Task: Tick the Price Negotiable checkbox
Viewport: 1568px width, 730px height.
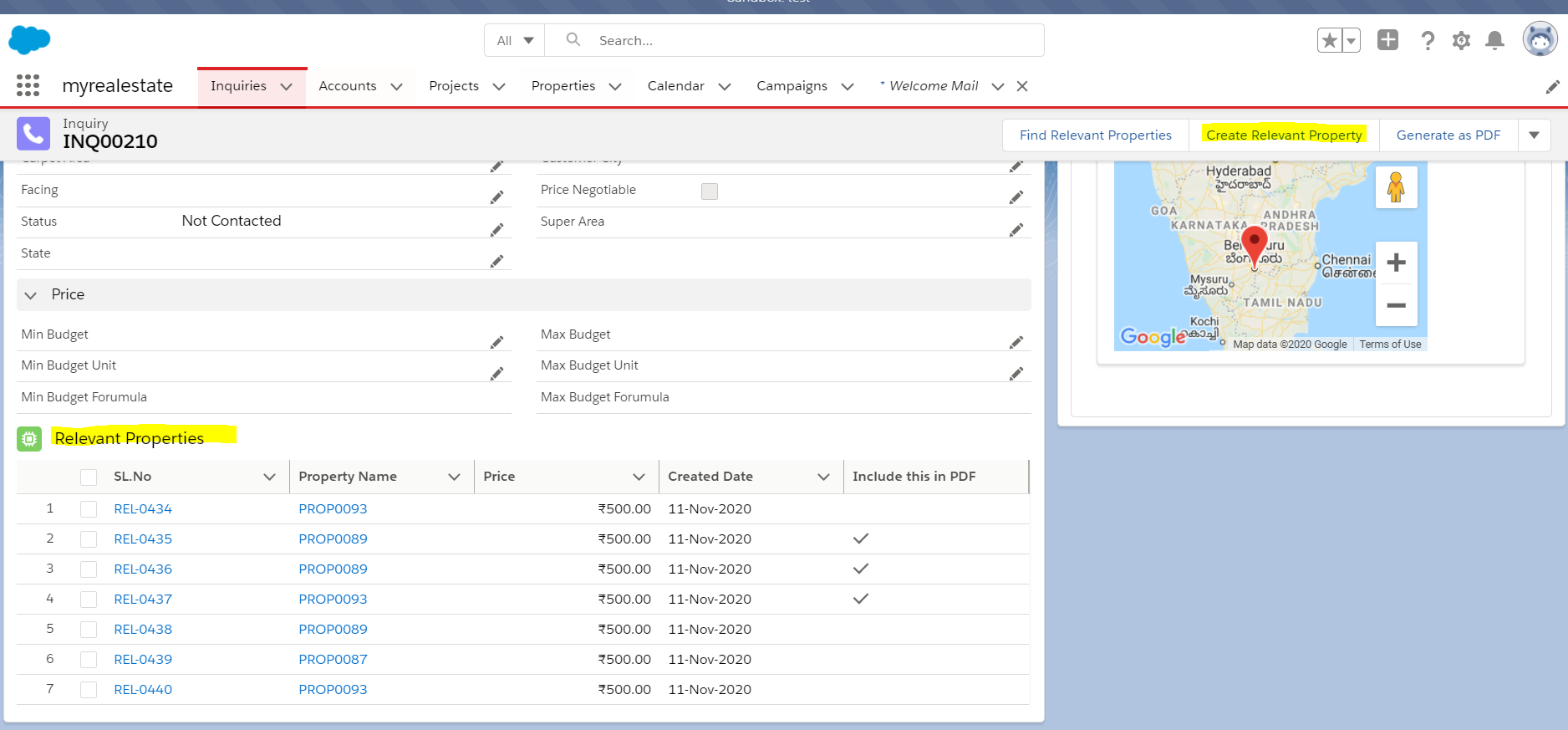Action: click(710, 191)
